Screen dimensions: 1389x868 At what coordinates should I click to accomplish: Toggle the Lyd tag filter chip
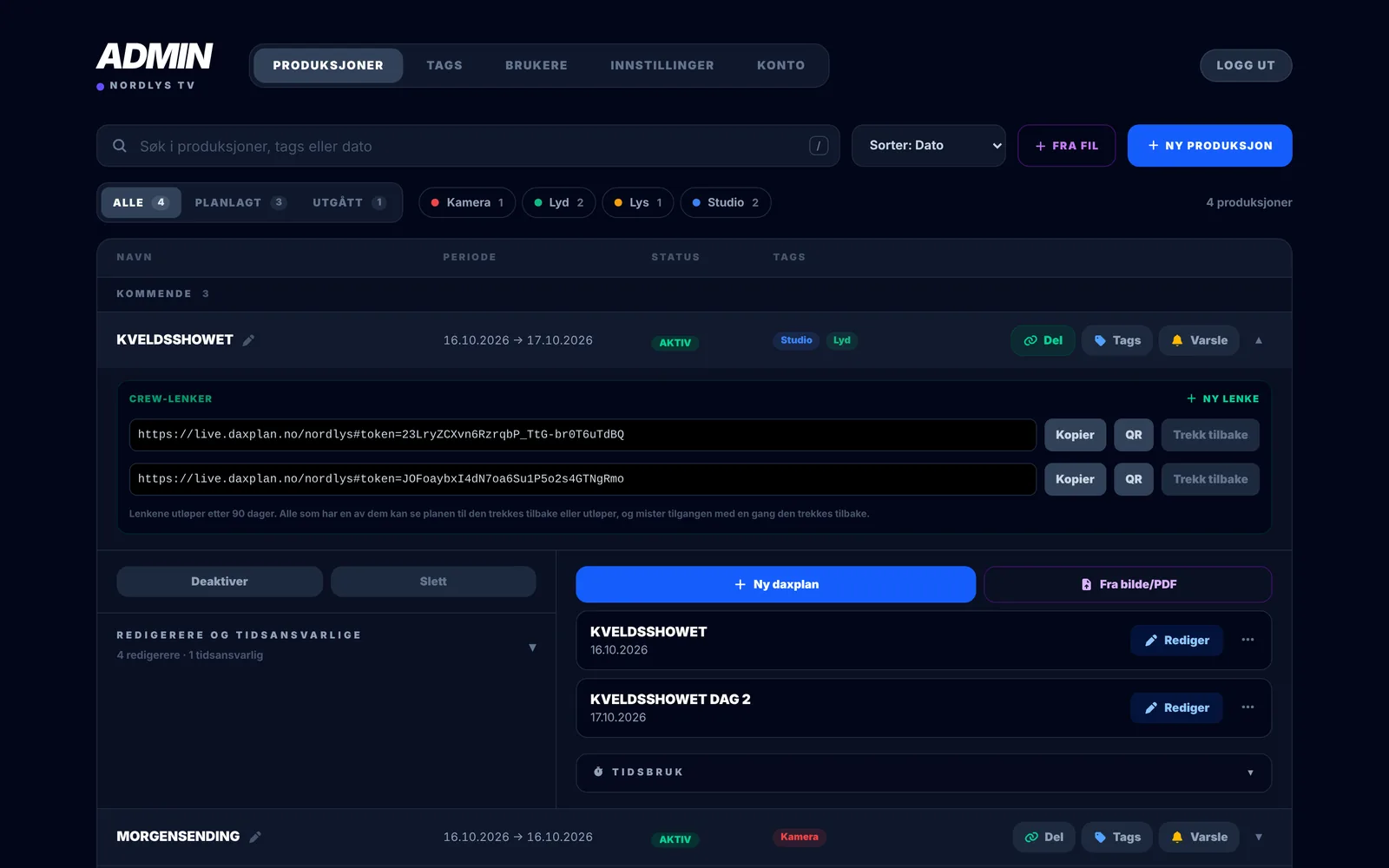(559, 202)
